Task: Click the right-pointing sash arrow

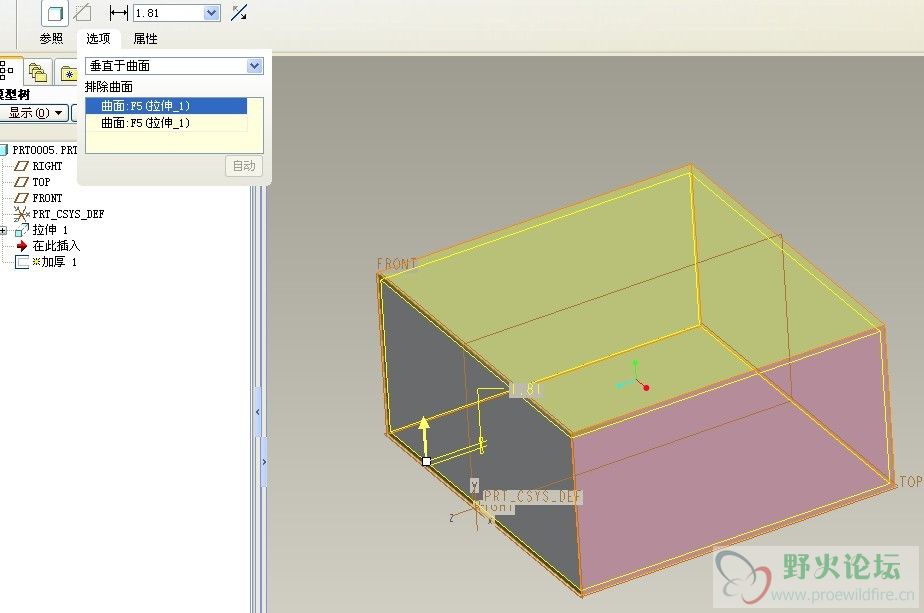Action: click(x=263, y=462)
